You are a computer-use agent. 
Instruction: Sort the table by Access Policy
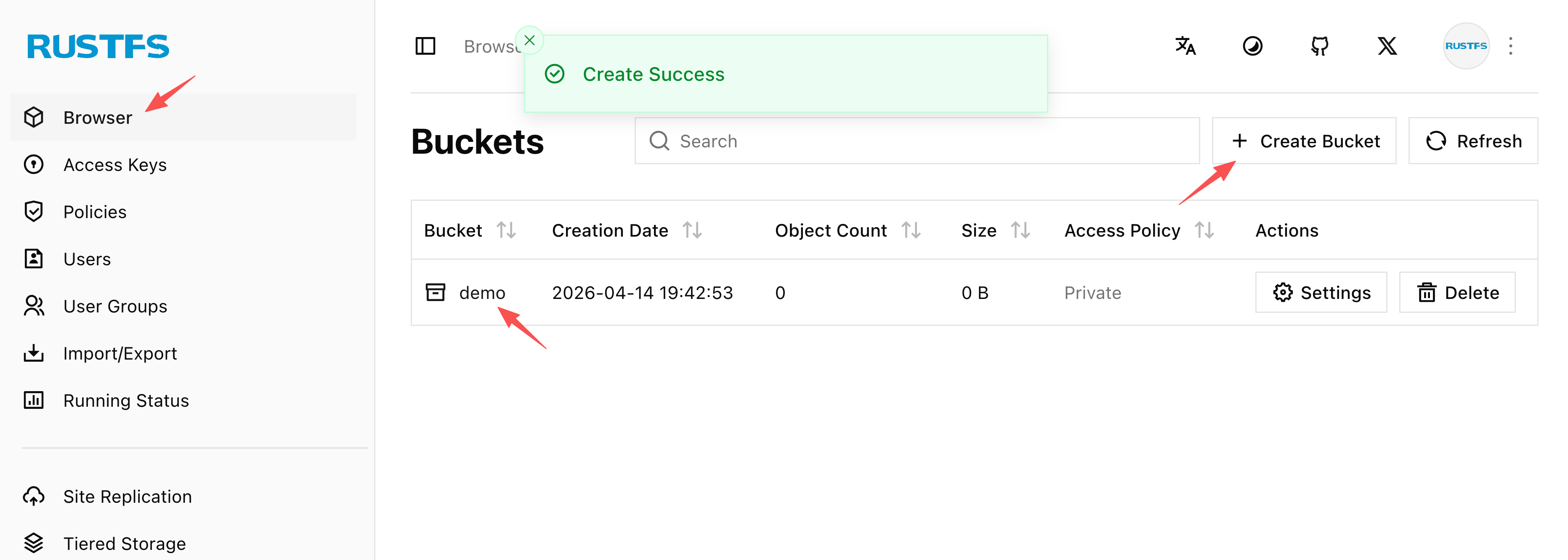tap(1204, 231)
